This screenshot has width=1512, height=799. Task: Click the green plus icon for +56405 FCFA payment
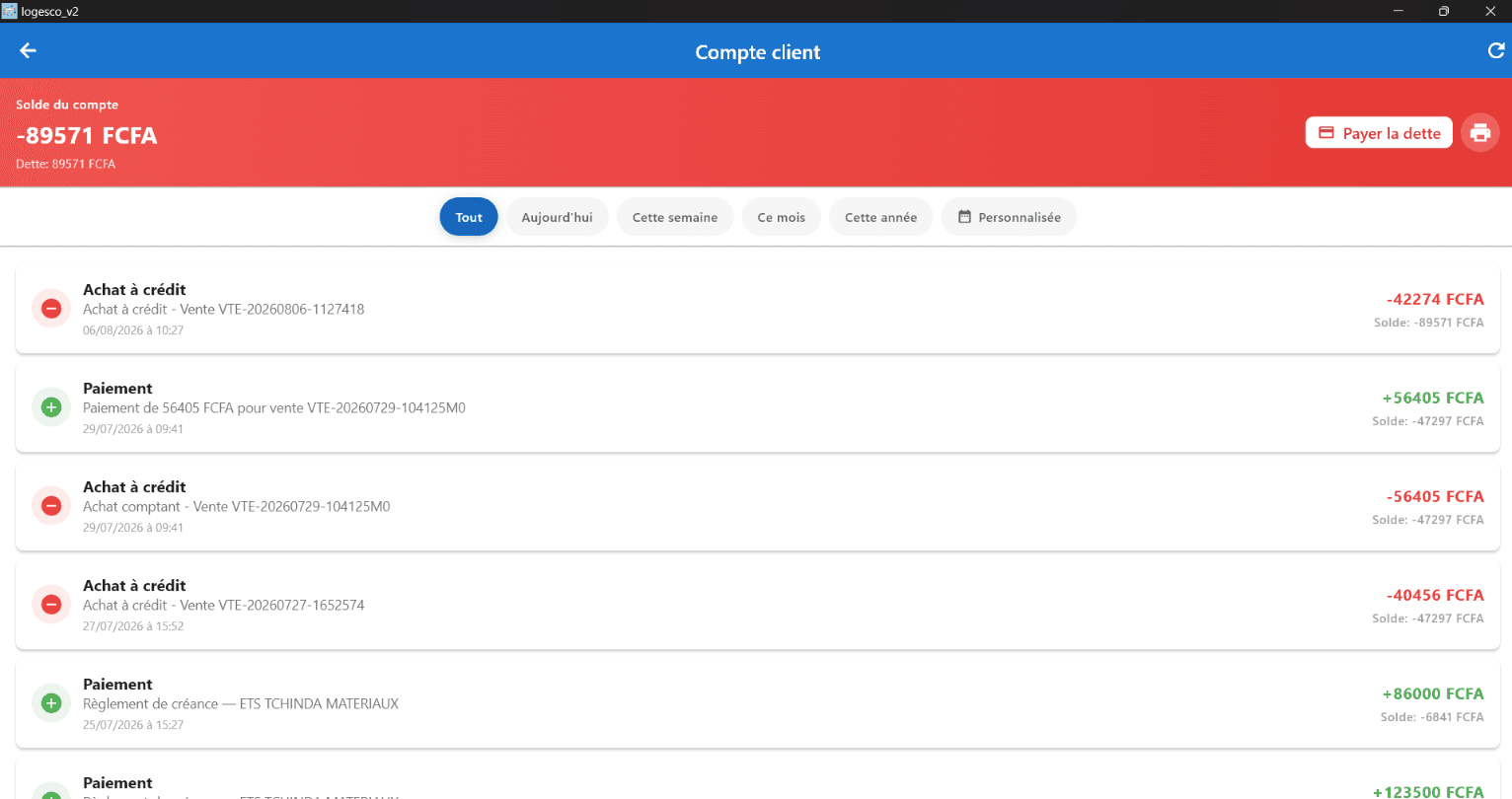(51, 407)
